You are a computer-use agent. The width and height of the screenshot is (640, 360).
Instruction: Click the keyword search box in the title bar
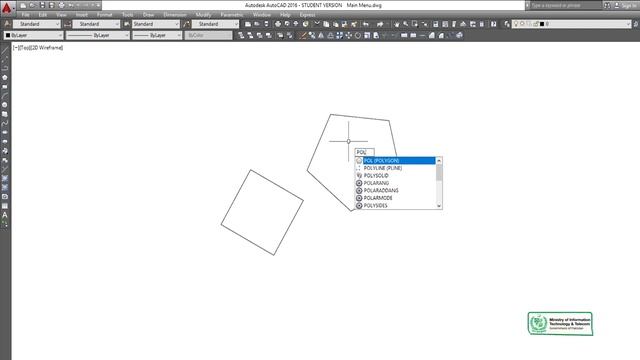click(x=565, y=5)
